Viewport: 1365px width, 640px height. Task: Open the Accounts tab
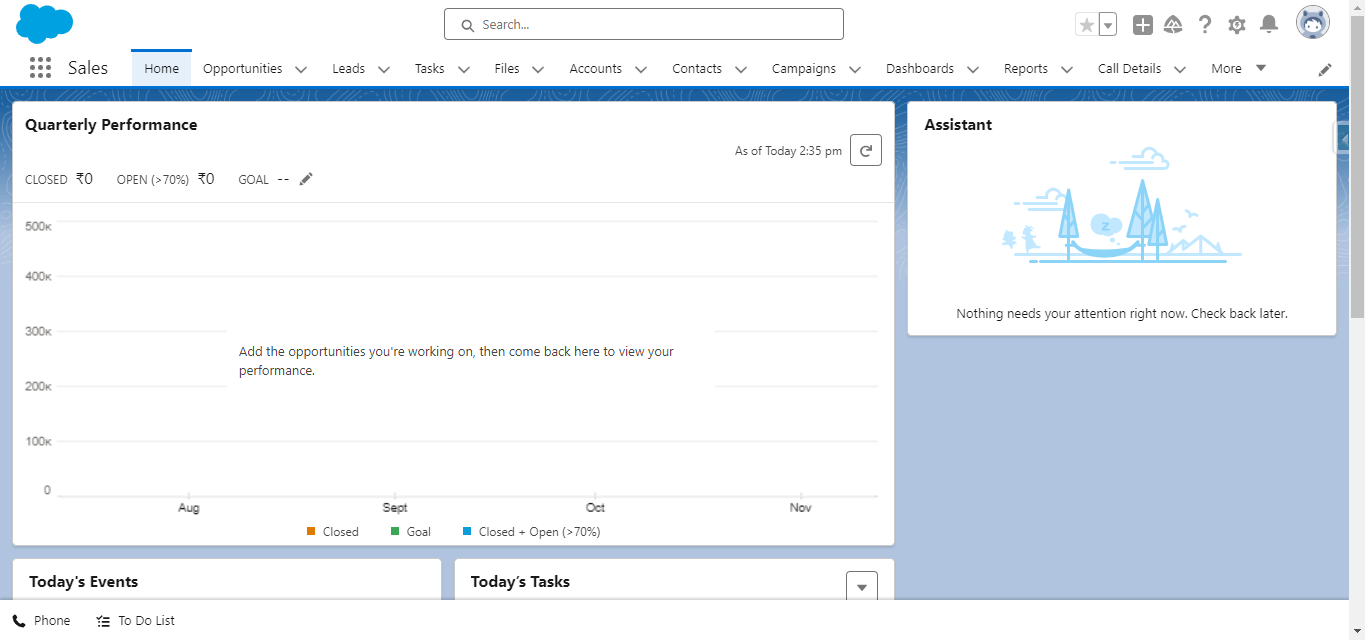click(596, 69)
